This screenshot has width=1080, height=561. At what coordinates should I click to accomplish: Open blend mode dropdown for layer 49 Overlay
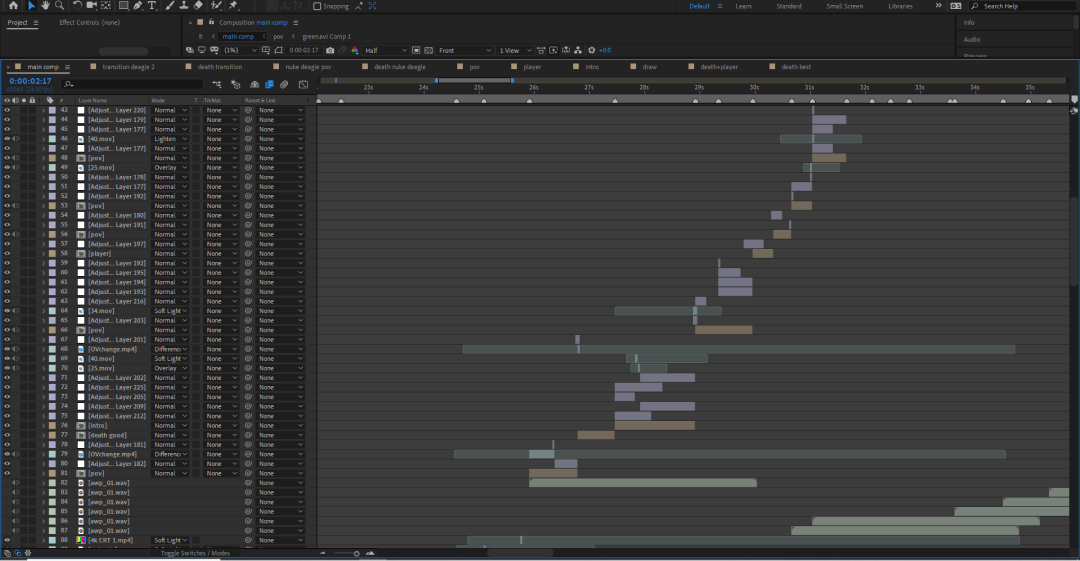tap(170, 167)
